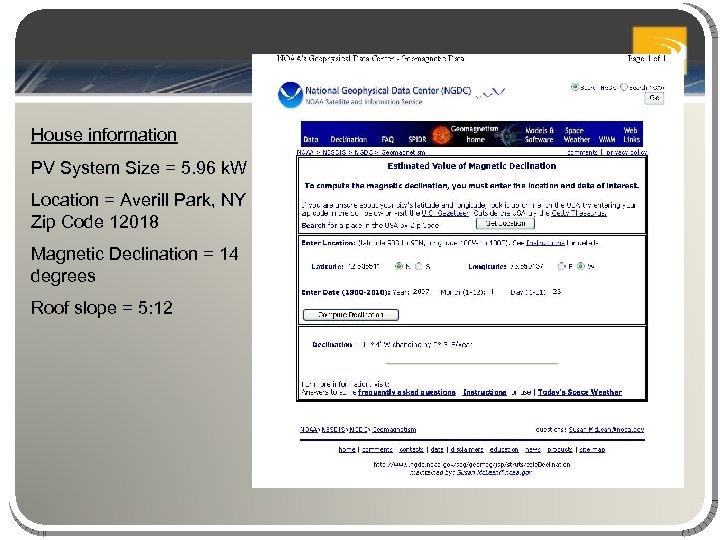Click NOAA in the top breadcrumb trail
This screenshot has height=540, width=720.
[305, 152]
